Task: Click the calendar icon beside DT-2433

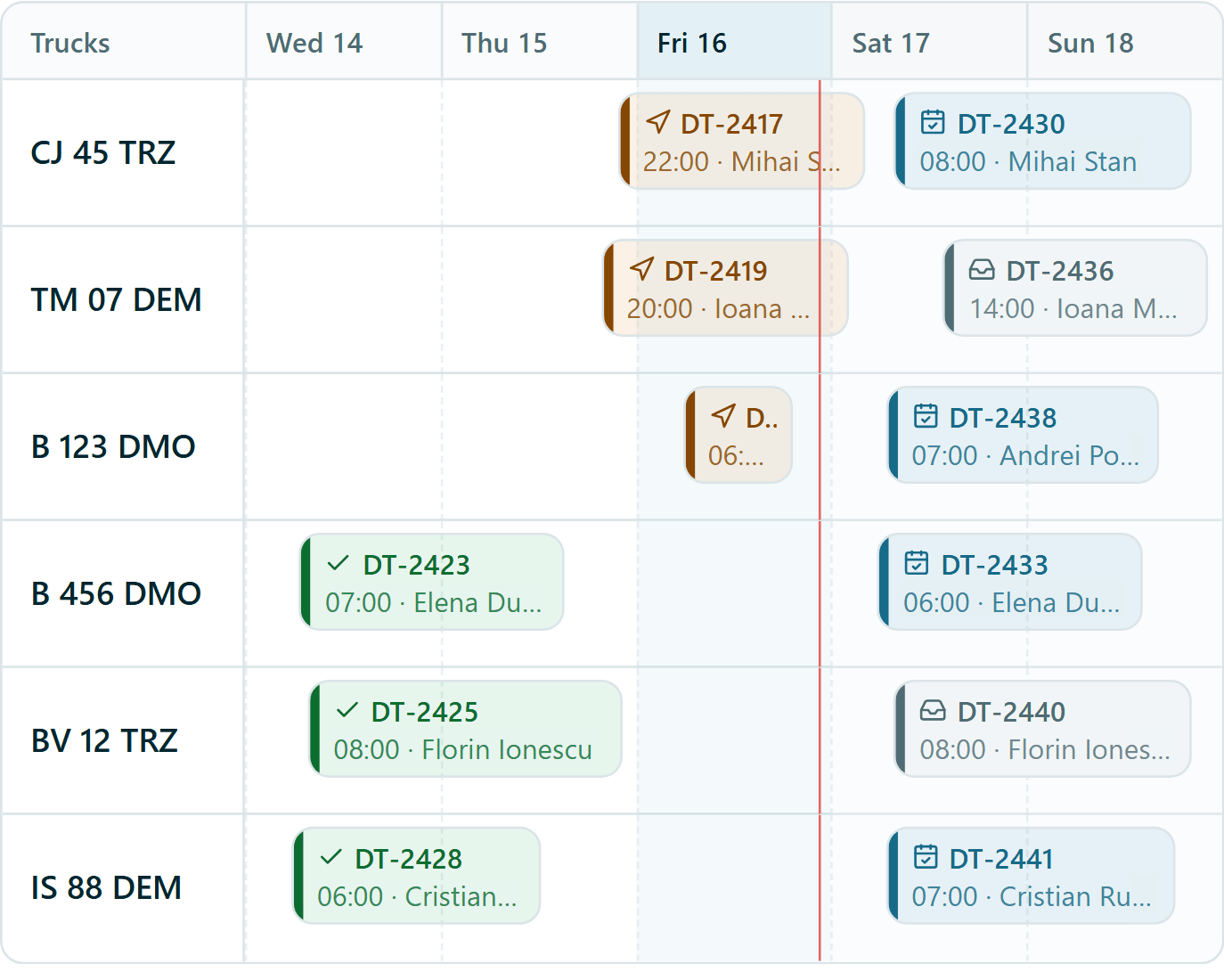Action: coord(917,563)
